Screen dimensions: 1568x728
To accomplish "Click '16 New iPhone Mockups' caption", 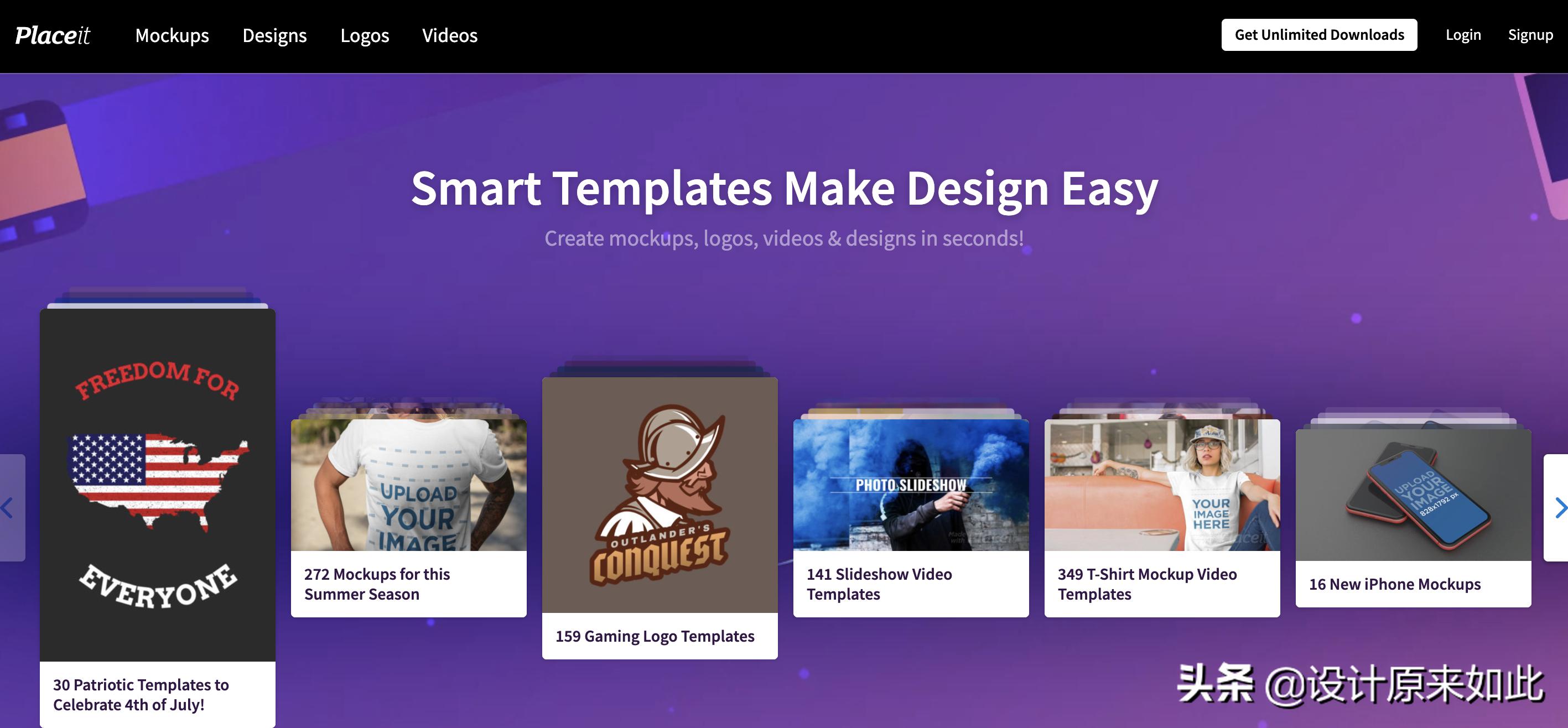I will 1394,584.
